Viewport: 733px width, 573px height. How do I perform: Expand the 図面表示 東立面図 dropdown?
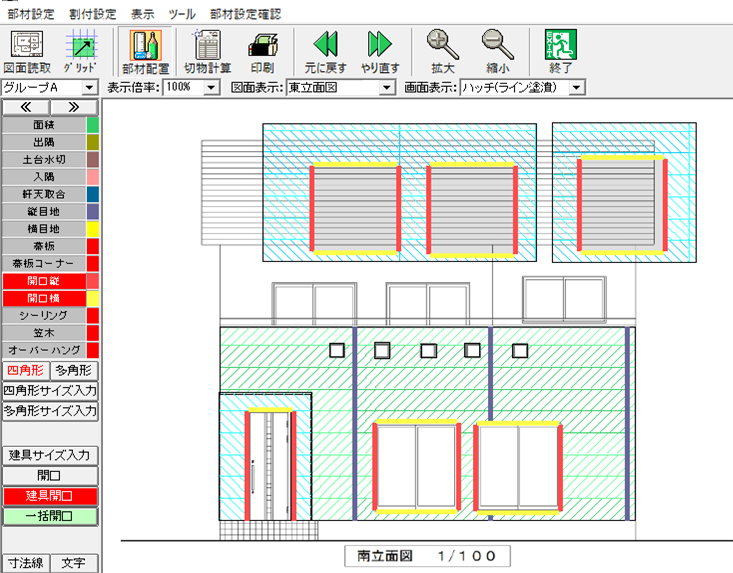click(387, 87)
